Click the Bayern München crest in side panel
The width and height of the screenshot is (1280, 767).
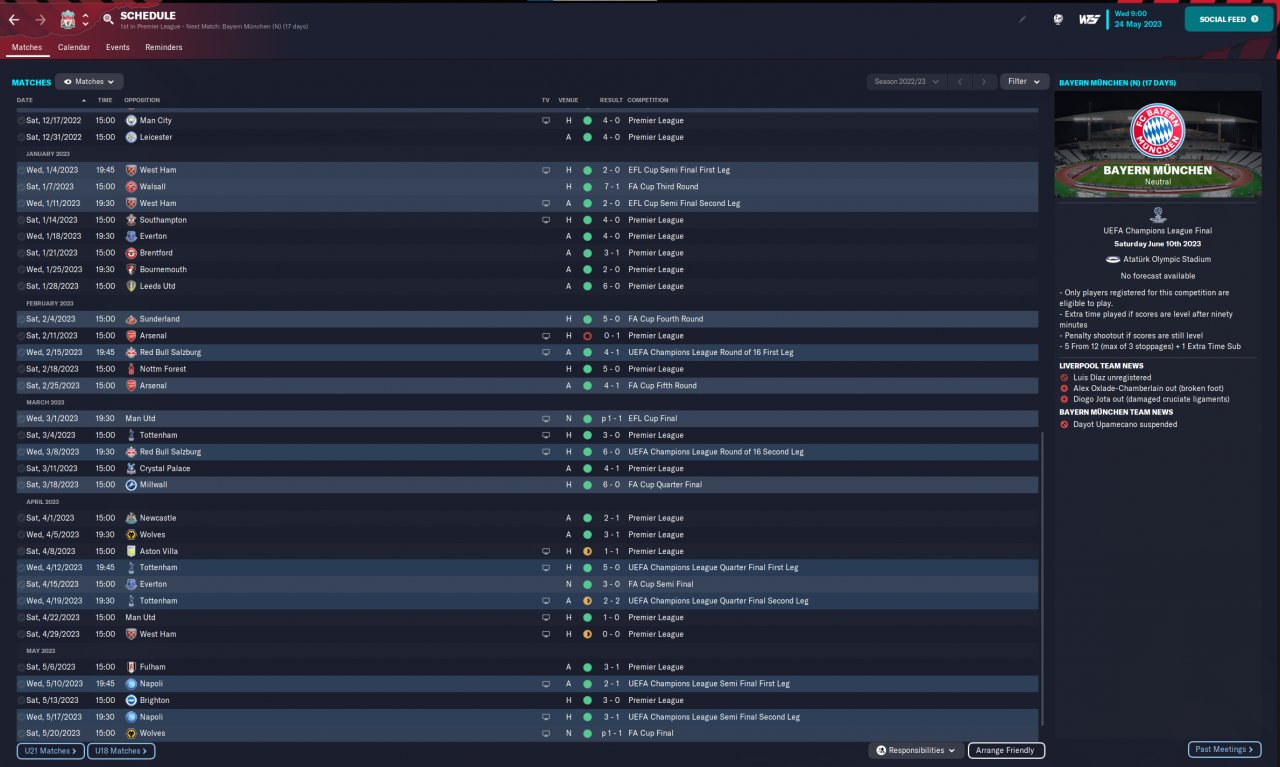[1157, 131]
